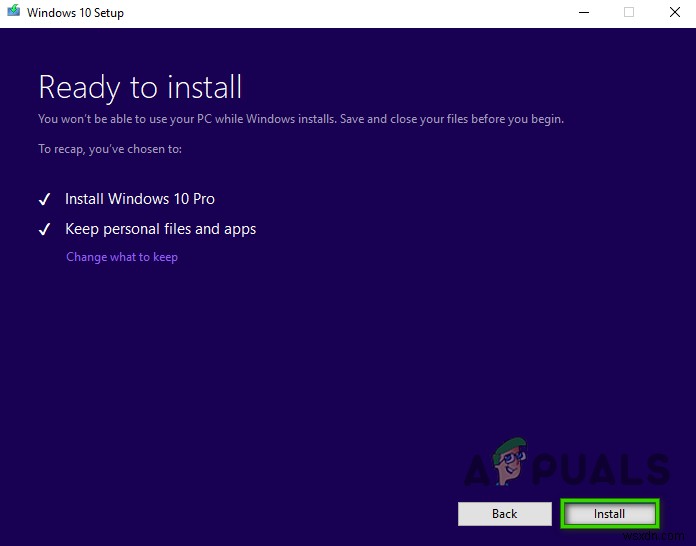Click the 'Windows 10 Setup' window title
The width and height of the screenshot is (696, 546).
(75, 12)
